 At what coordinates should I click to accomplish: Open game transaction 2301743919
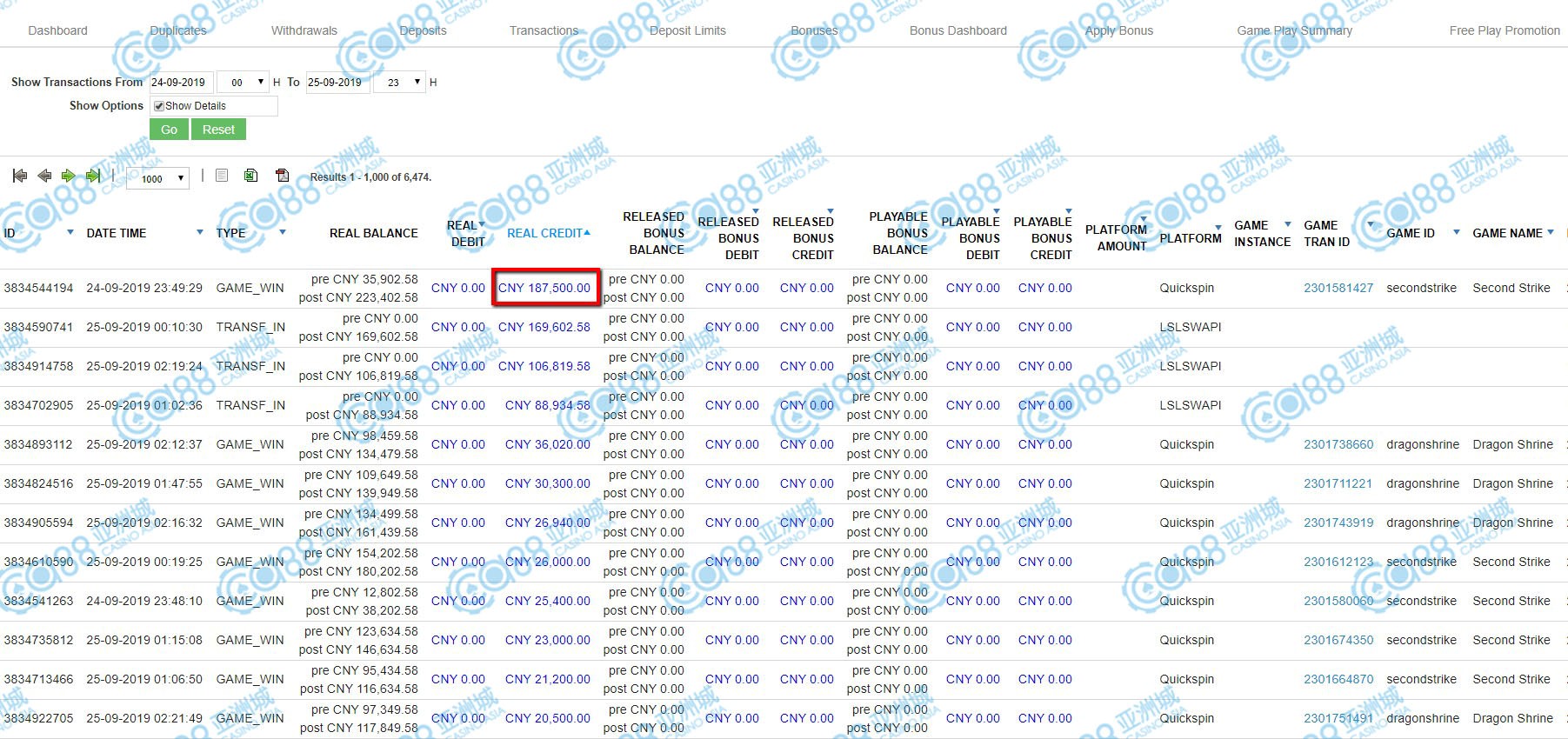(x=1338, y=523)
